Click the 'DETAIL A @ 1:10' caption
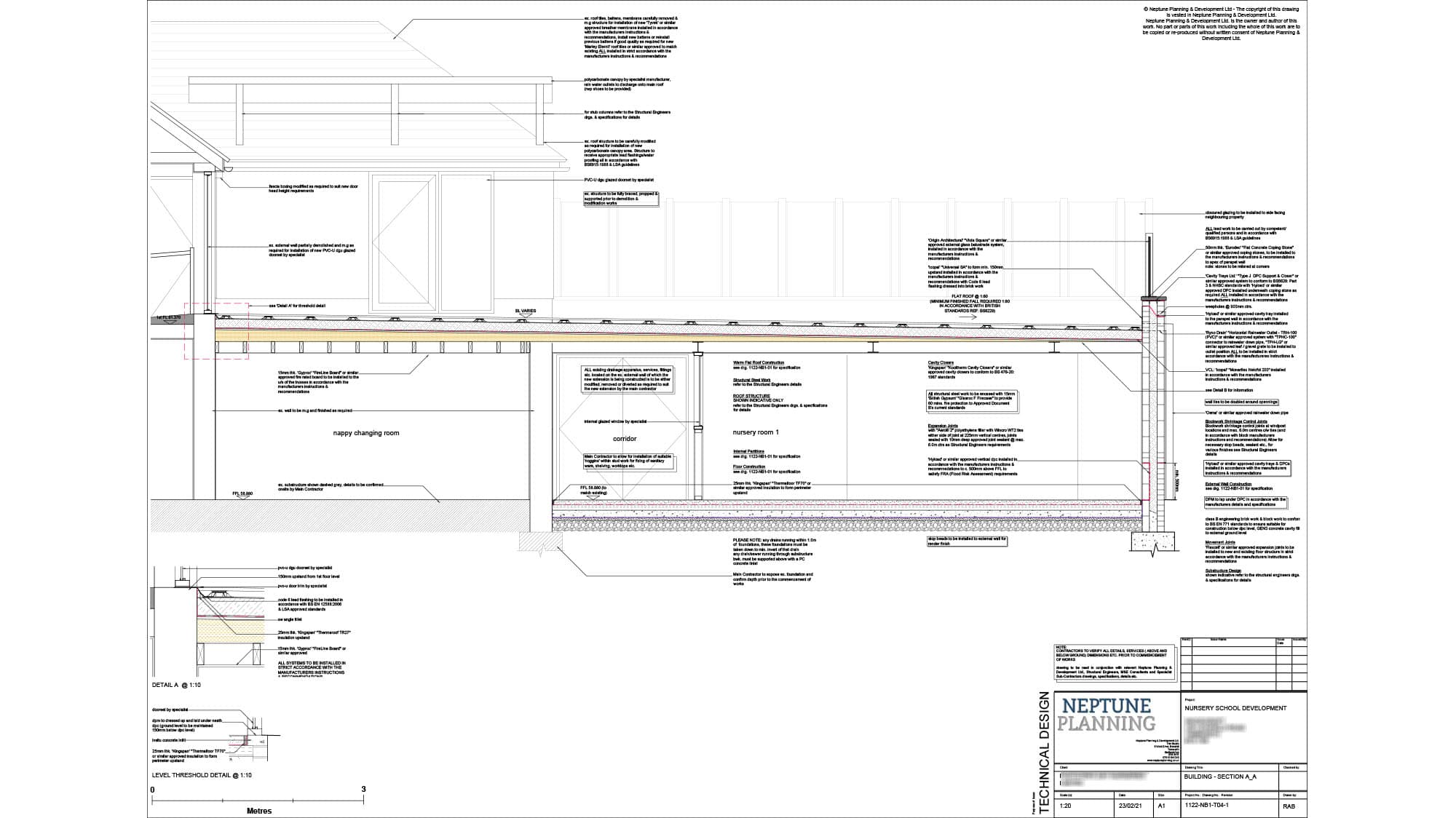1456x818 pixels. point(176,686)
